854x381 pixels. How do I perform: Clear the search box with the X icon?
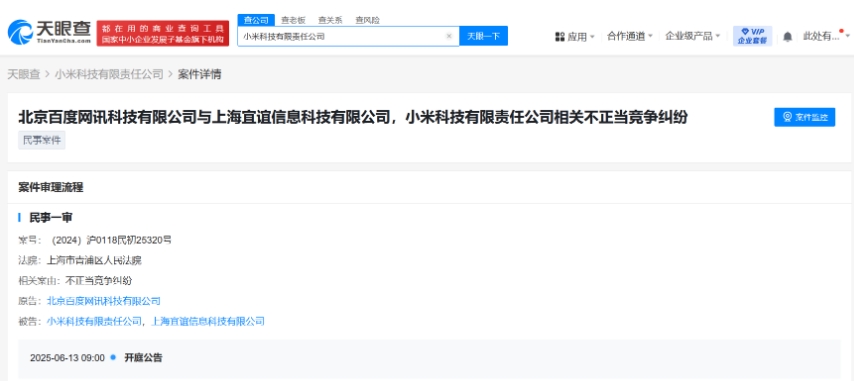click(x=449, y=36)
